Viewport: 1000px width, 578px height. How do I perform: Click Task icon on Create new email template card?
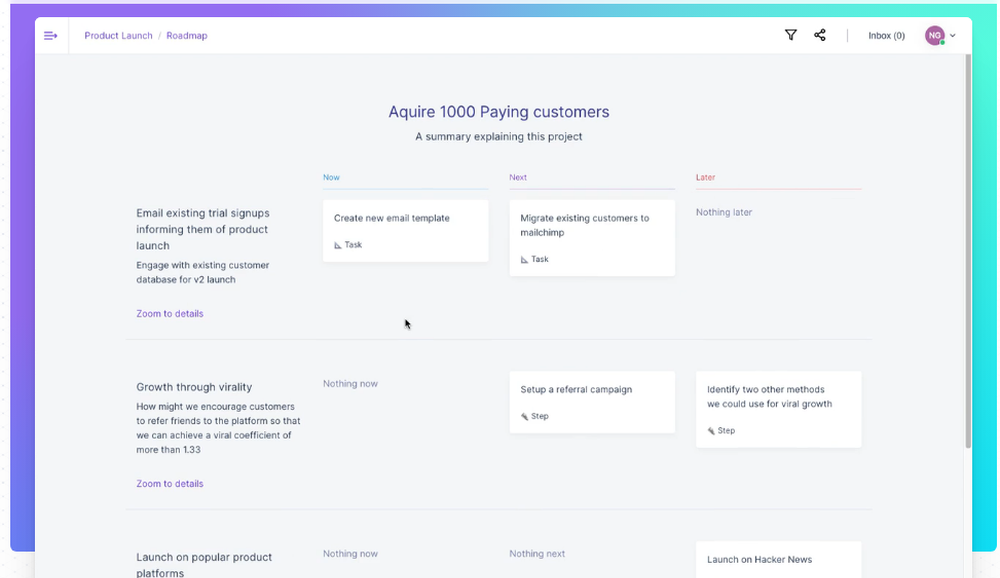point(338,245)
